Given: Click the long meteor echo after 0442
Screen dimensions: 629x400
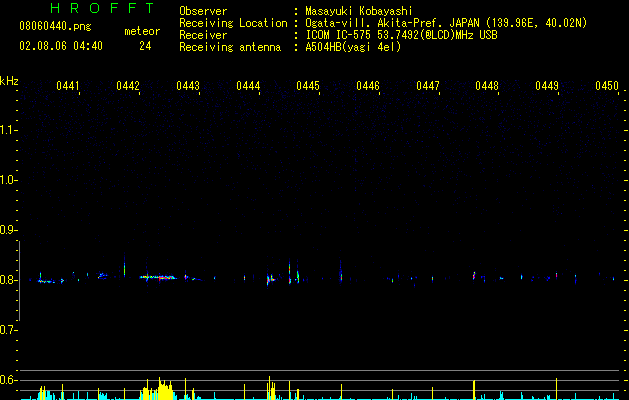Looking at the screenshot, I should (158, 277).
